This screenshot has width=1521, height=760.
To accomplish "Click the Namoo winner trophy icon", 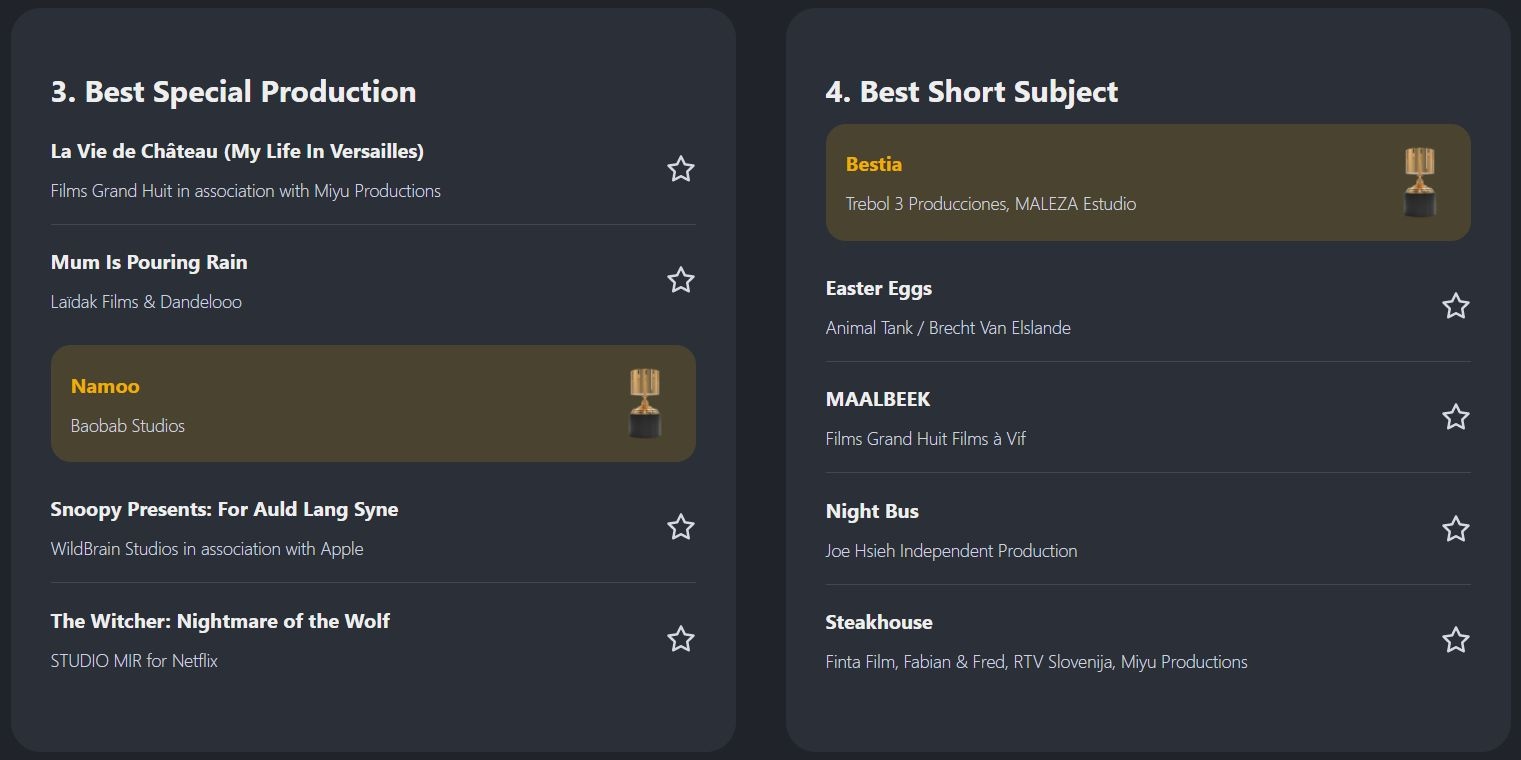I will (645, 403).
